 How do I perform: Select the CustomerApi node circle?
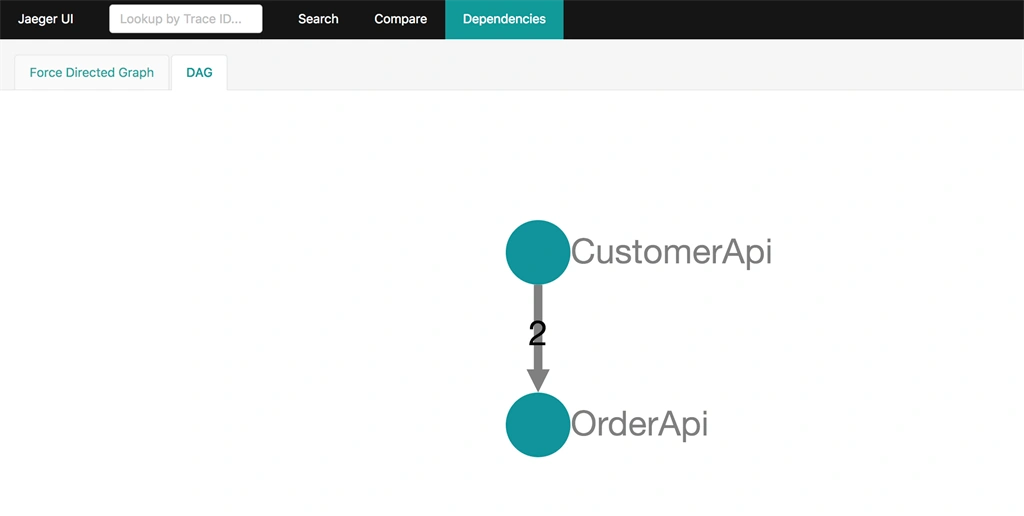[537, 252]
